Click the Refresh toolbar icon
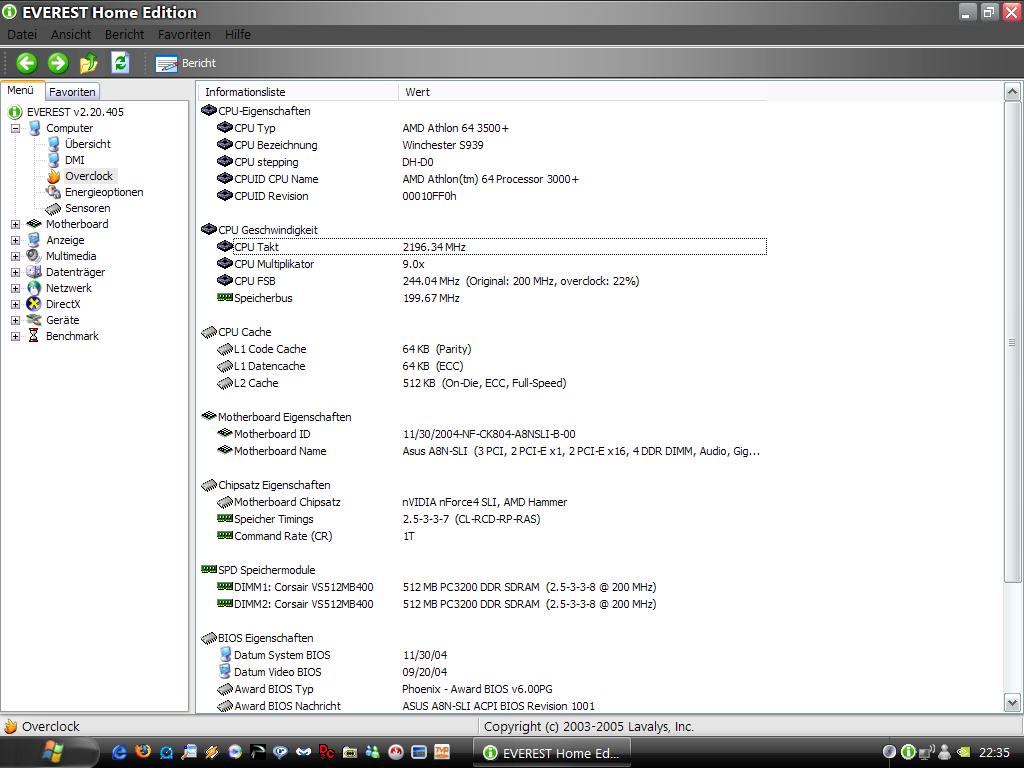Viewport: 1024px width, 768px height. (x=120, y=63)
